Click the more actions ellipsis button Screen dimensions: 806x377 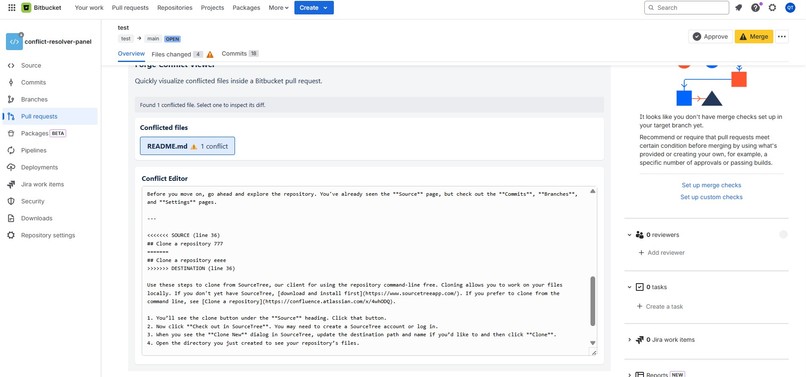[x=782, y=37]
